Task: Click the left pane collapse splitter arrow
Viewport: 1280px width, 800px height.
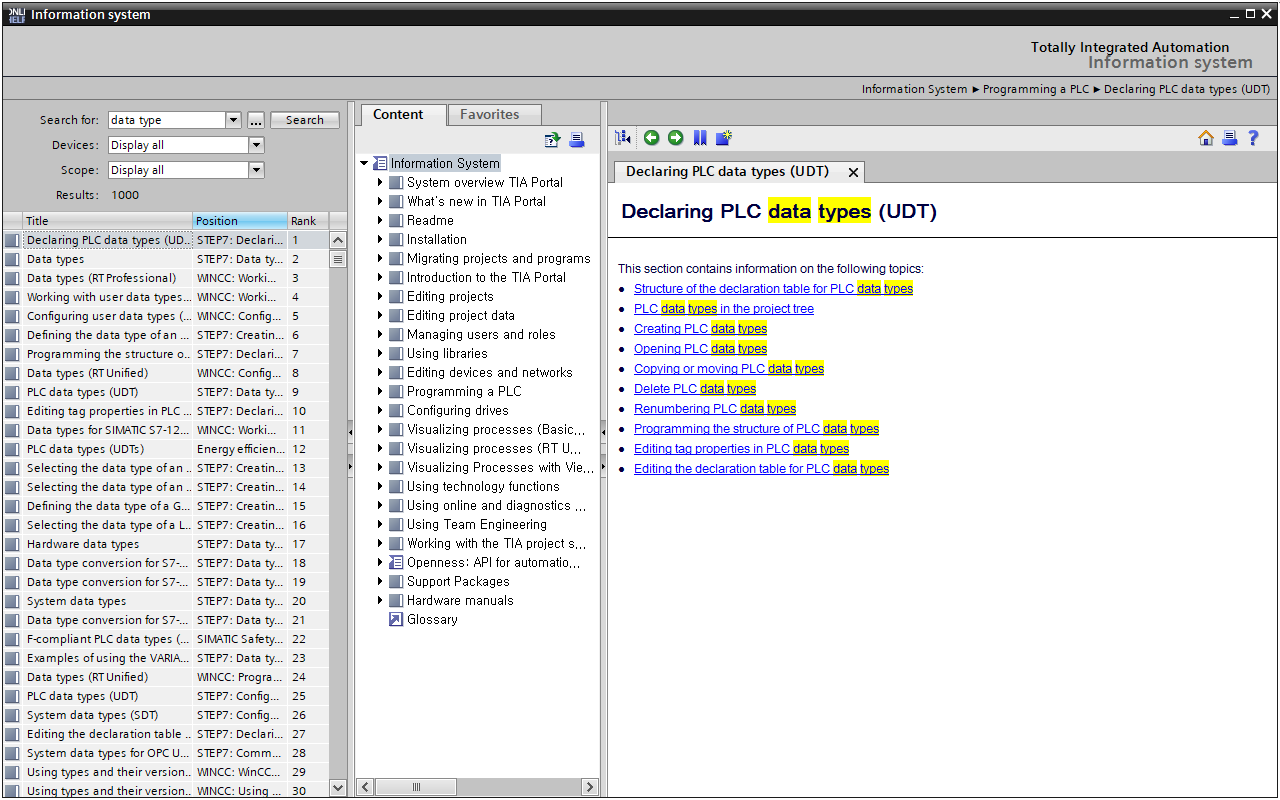Action: click(350, 431)
